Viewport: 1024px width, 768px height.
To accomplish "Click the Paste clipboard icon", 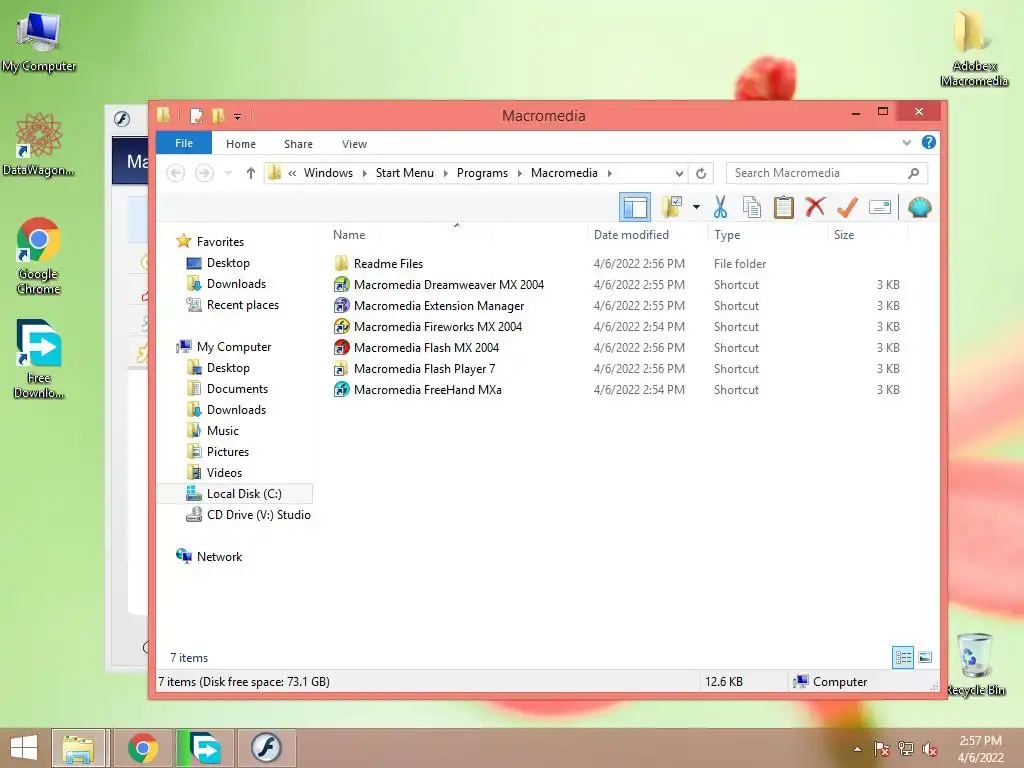I will click(x=784, y=208).
